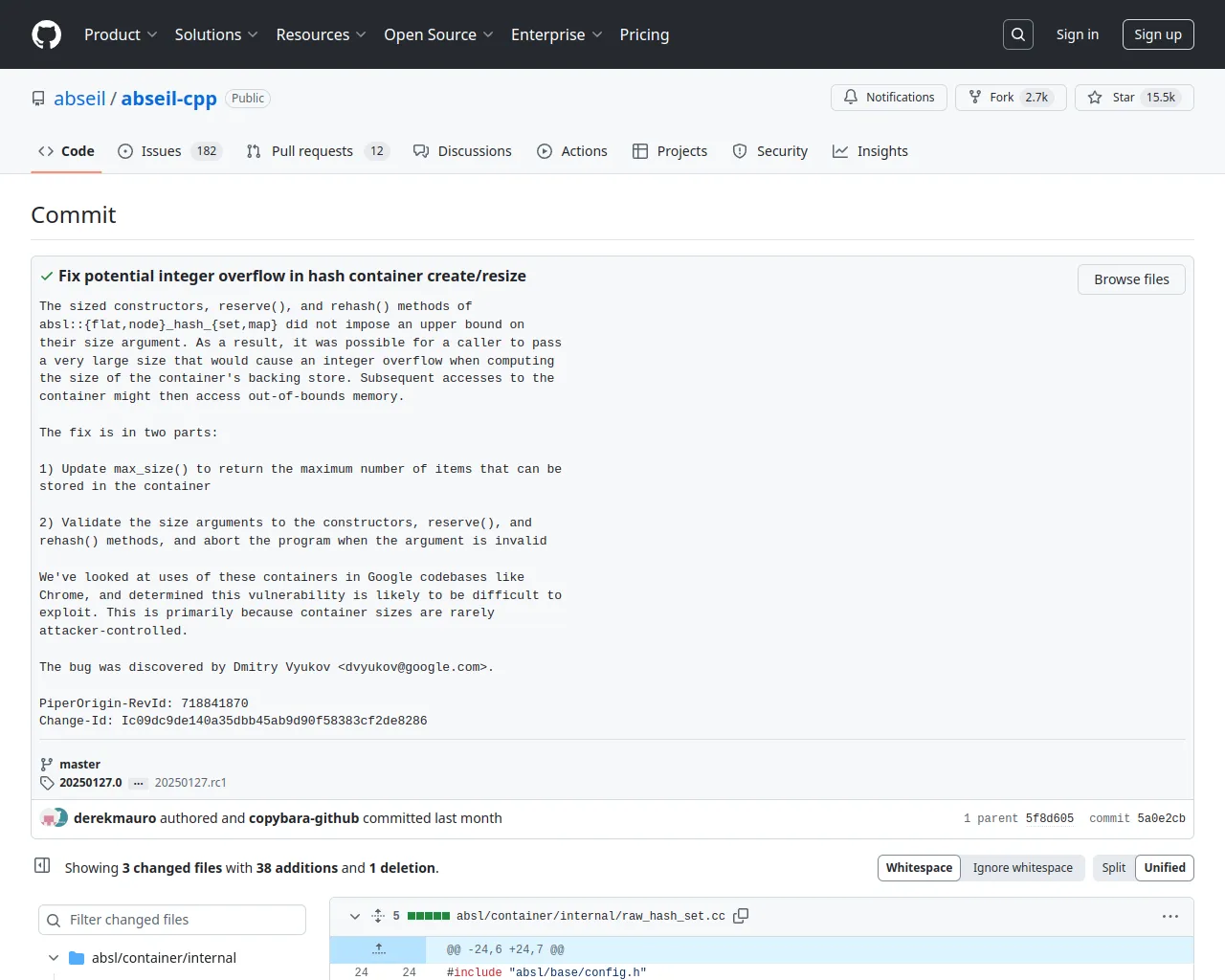Screen dimensions: 1225x980
Task: Open the Product dropdown menu
Action: click(x=121, y=34)
